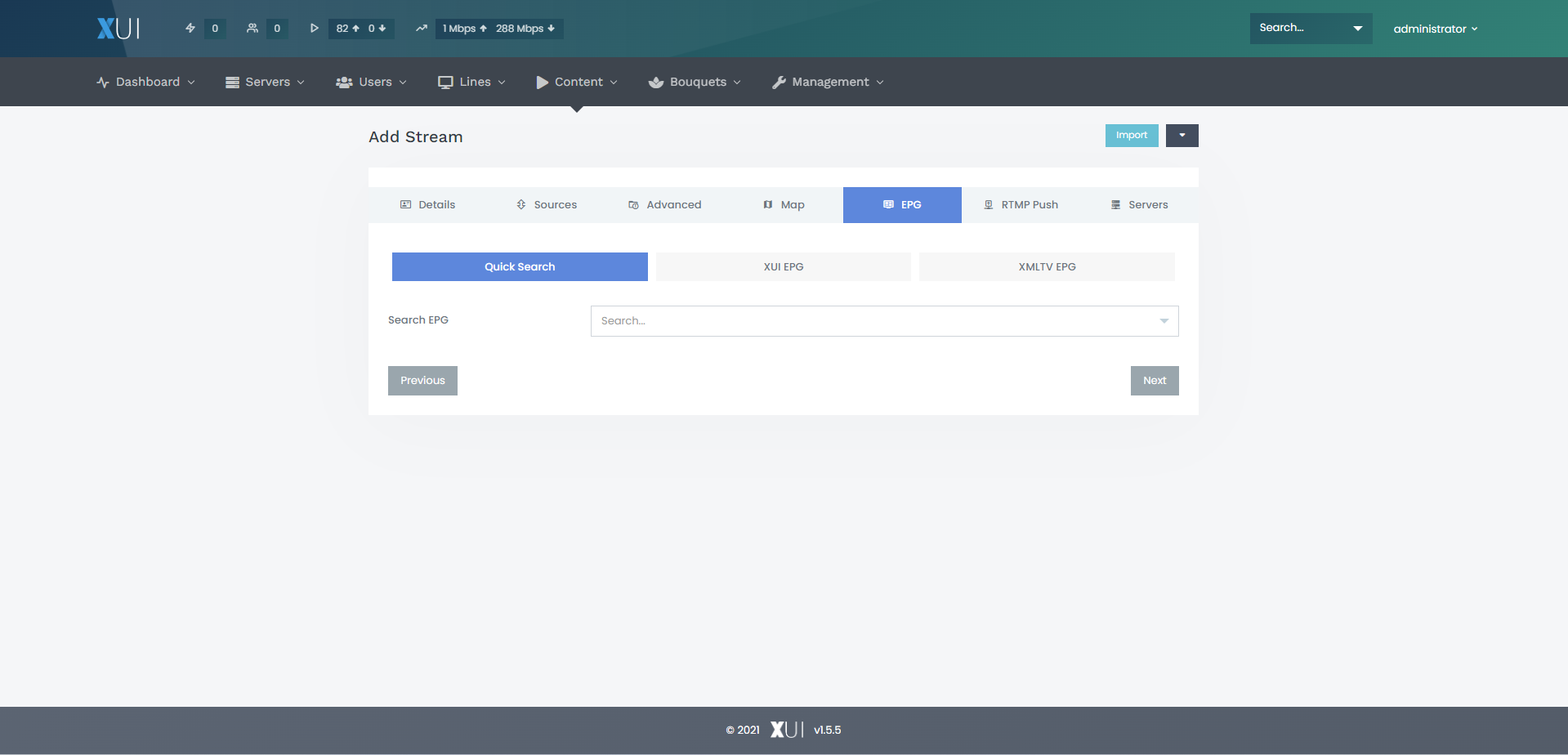This screenshot has height=755, width=1568.
Task: Open the Bouquets navigation menu
Action: click(x=695, y=82)
